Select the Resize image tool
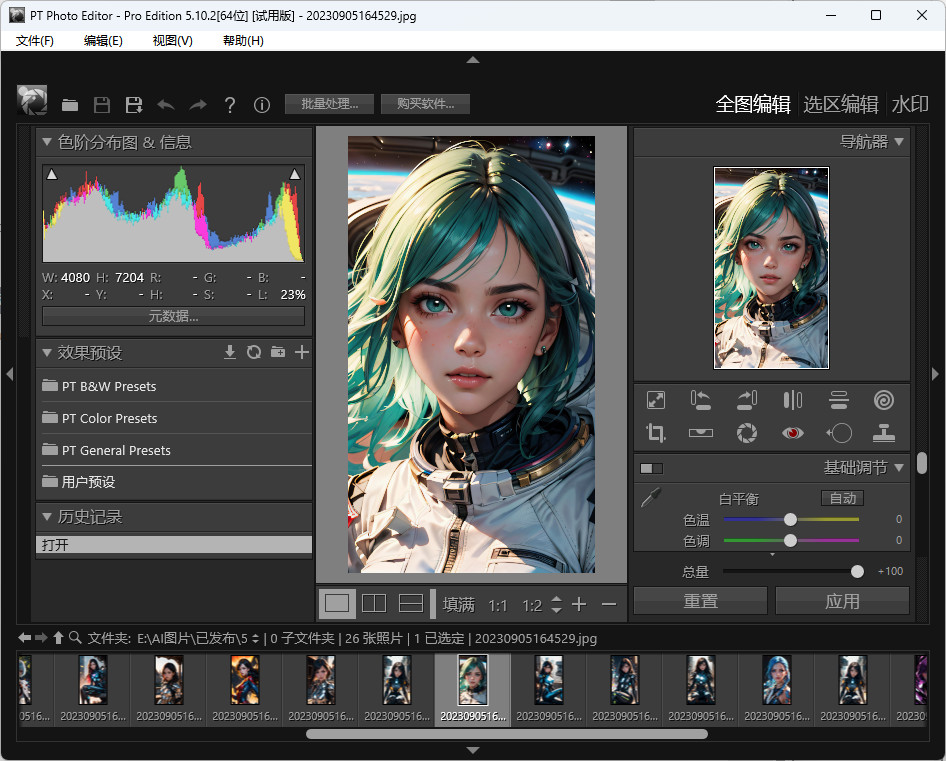This screenshot has height=761, width=946. 656,400
